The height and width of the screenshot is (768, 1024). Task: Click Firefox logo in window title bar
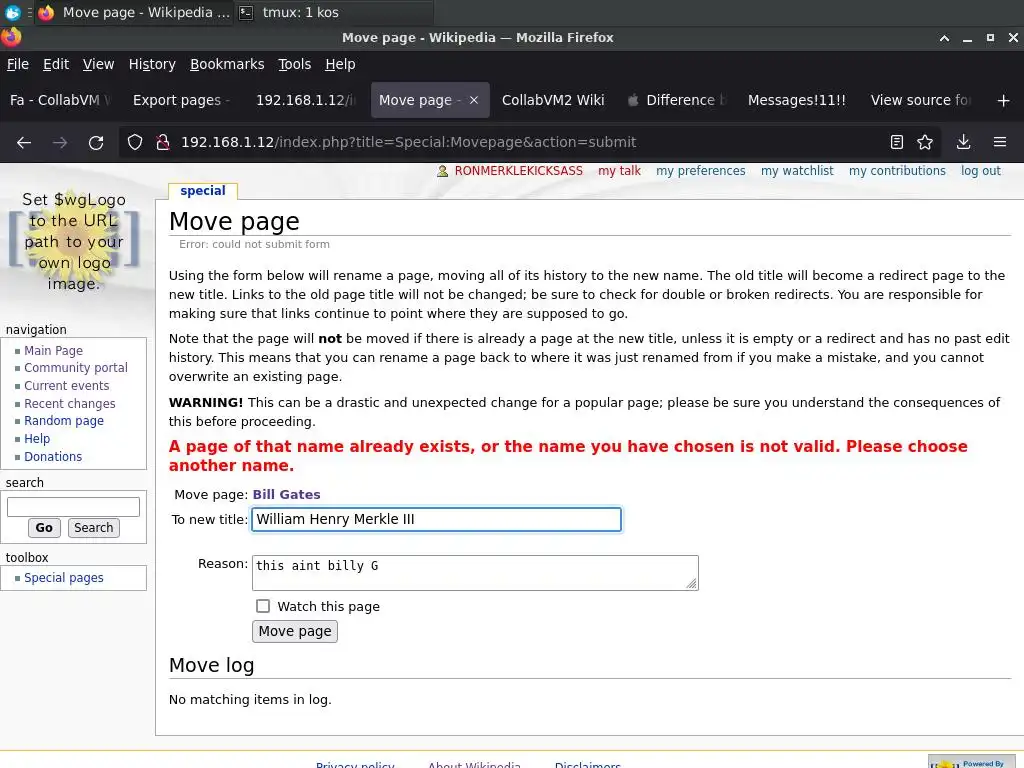click(x=11, y=37)
